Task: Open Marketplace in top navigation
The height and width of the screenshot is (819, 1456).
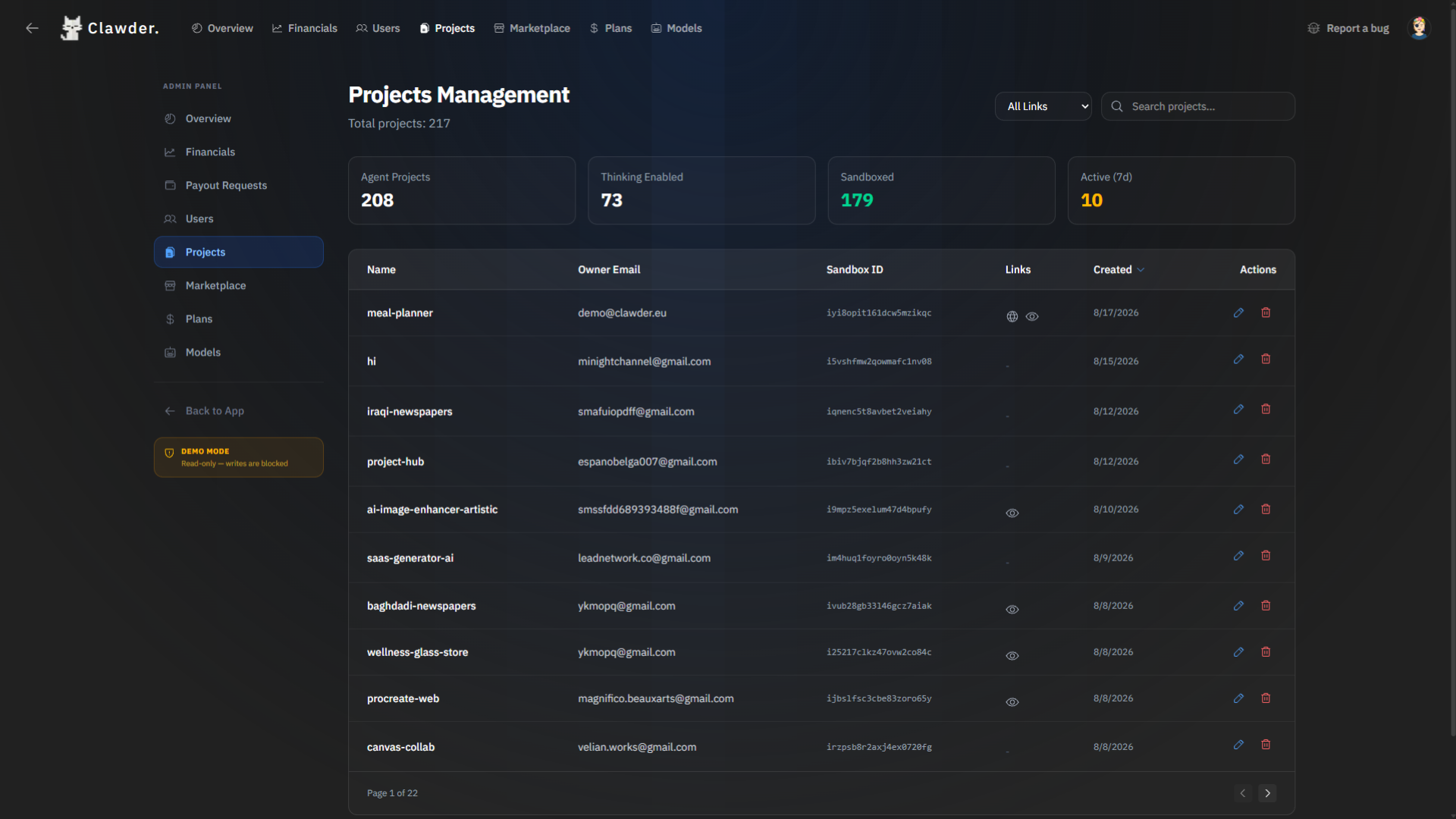Action: (532, 28)
